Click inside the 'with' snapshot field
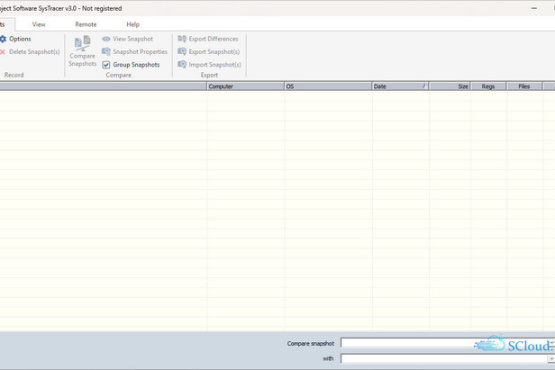555x370 pixels. pyautogui.click(x=444, y=359)
